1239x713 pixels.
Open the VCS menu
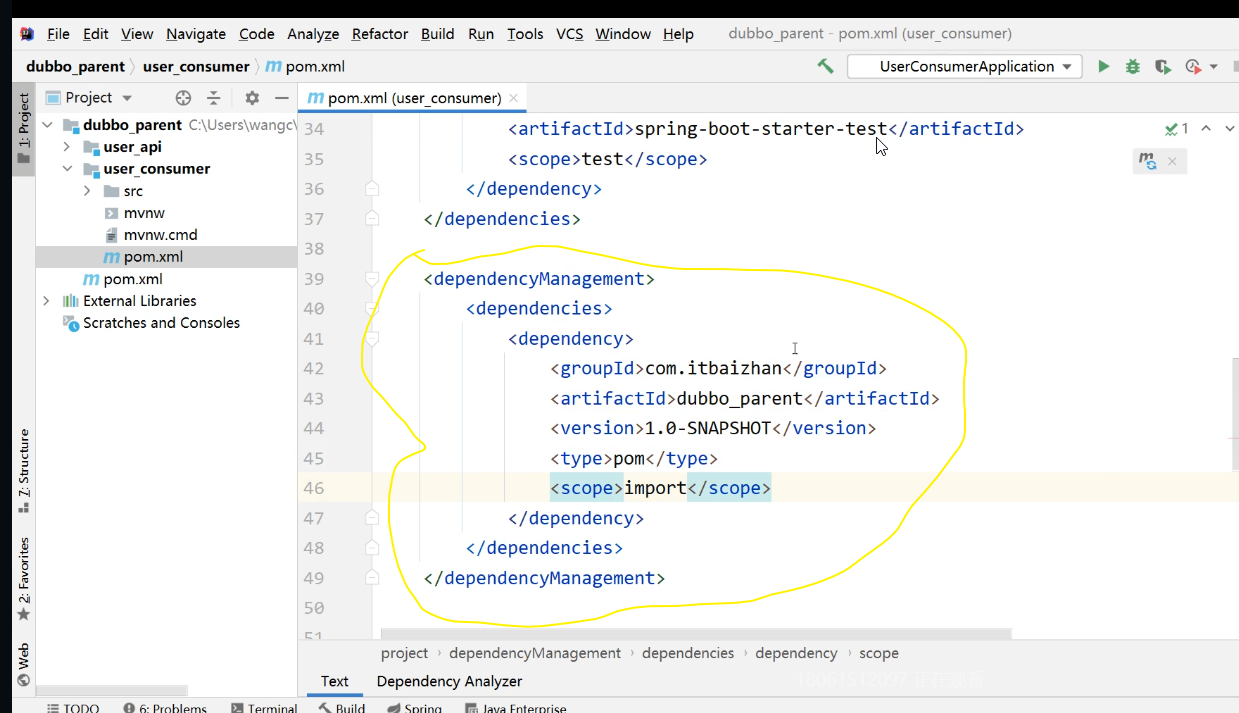(569, 34)
